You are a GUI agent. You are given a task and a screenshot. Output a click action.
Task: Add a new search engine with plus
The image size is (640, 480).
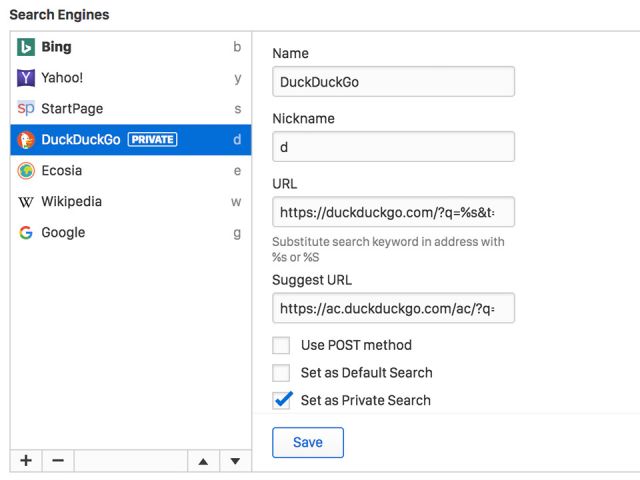click(26, 460)
